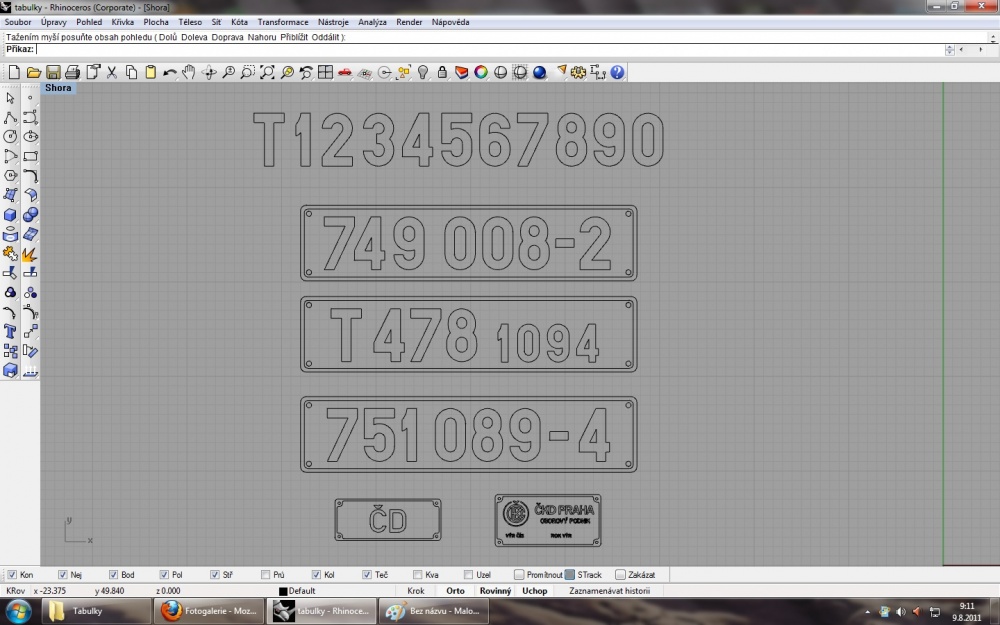This screenshot has height=625, width=1000.
Task: Open the Transformace menu
Action: click(x=283, y=22)
